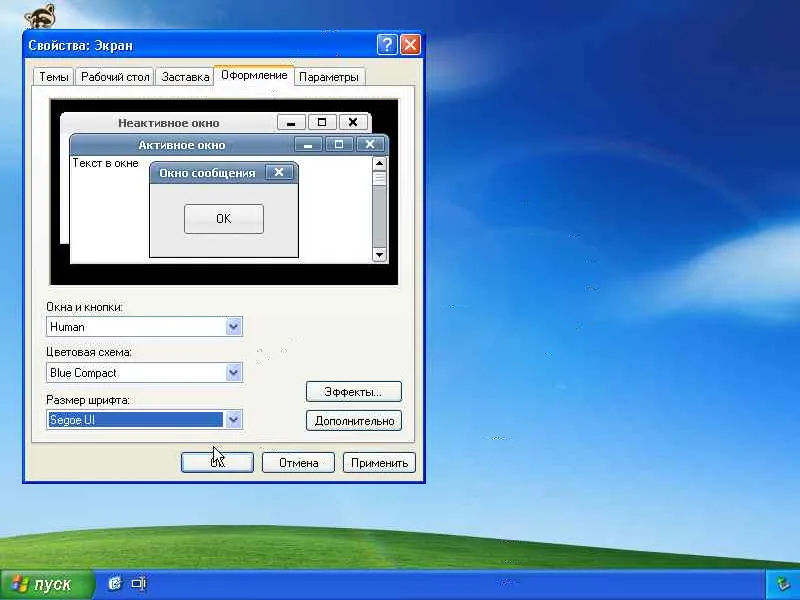The width and height of the screenshot is (800, 600).
Task: Open the Темы tab
Action: pyautogui.click(x=54, y=77)
